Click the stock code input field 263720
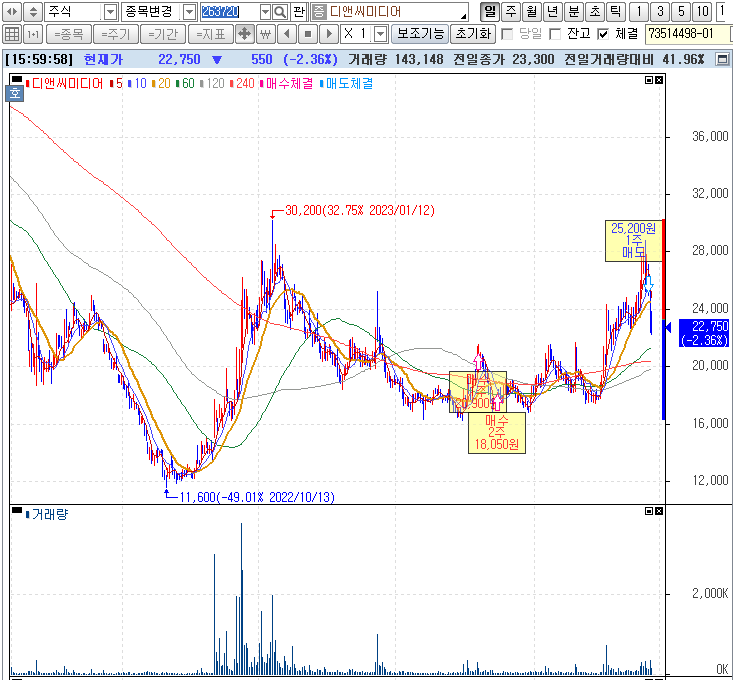This screenshot has height=680, width=734. 229,12
